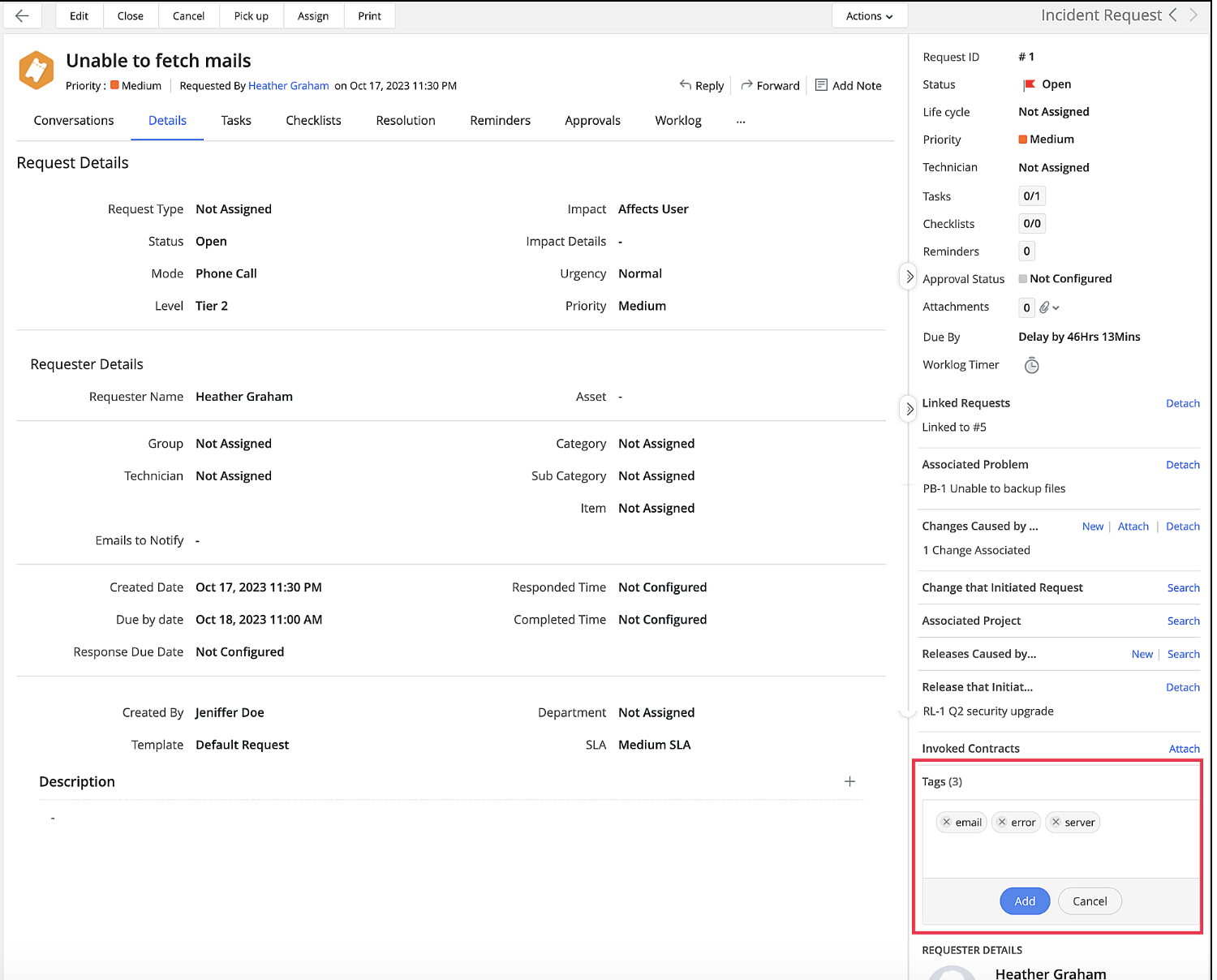Image resolution: width=1217 pixels, height=980 pixels.
Task: Click the back arrow icon
Action: click(x=22, y=15)
